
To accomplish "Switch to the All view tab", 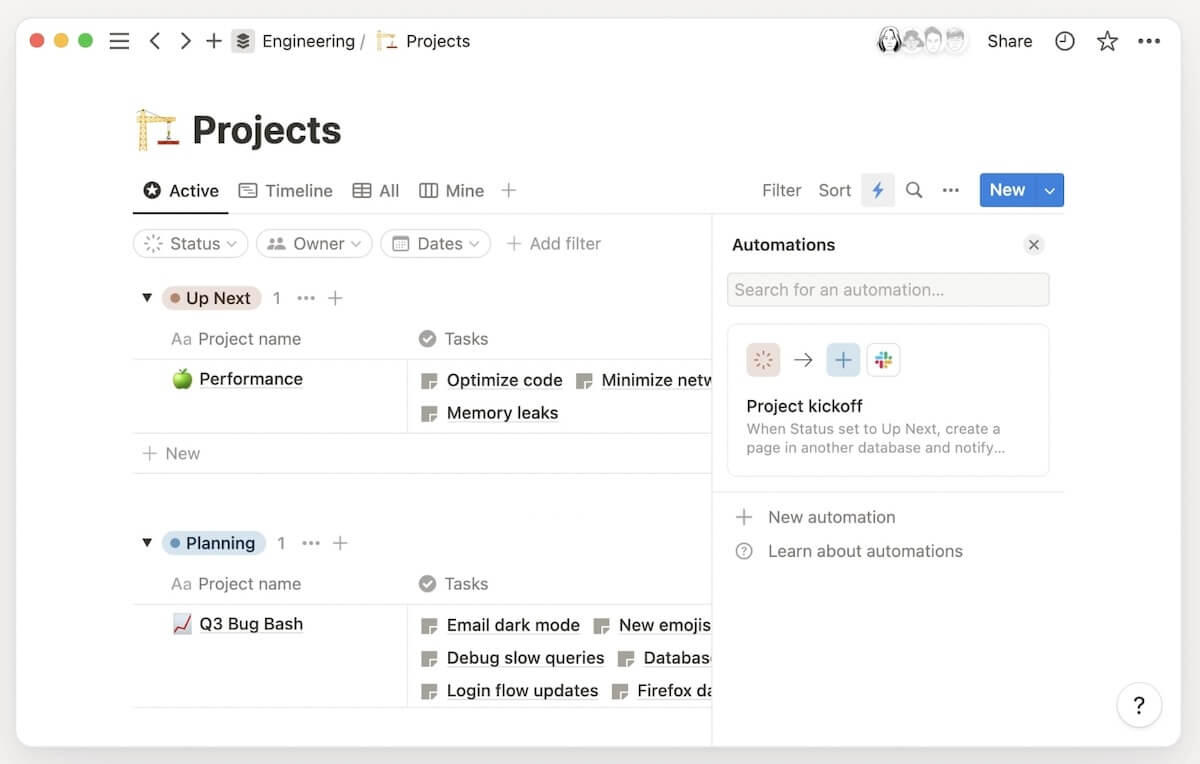I will point(376,190).
